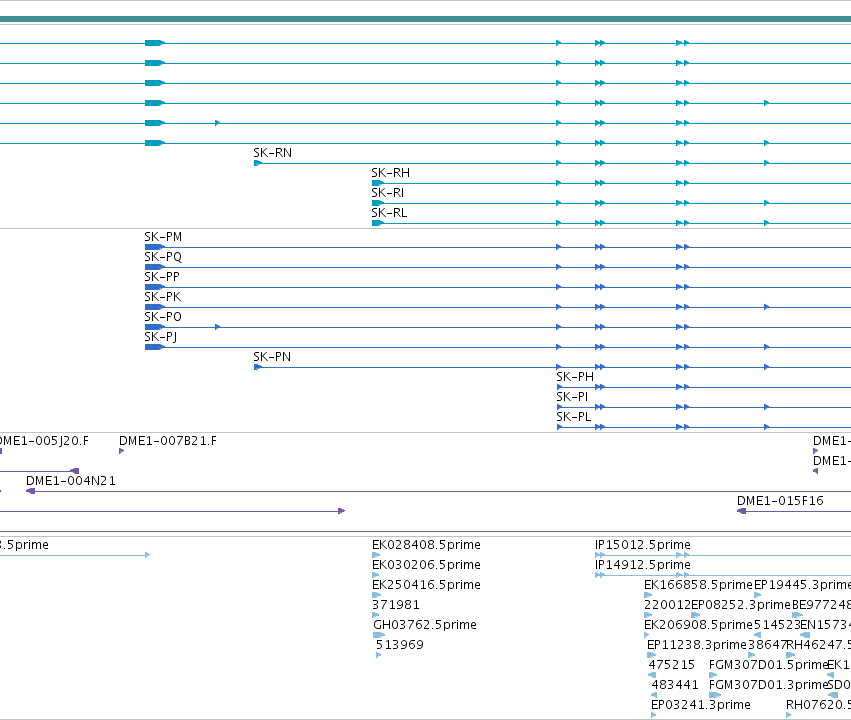The height and width of the screenshot is (720, 851).
Task: Click the SK-PL transcript label
Action: [574, 417]
